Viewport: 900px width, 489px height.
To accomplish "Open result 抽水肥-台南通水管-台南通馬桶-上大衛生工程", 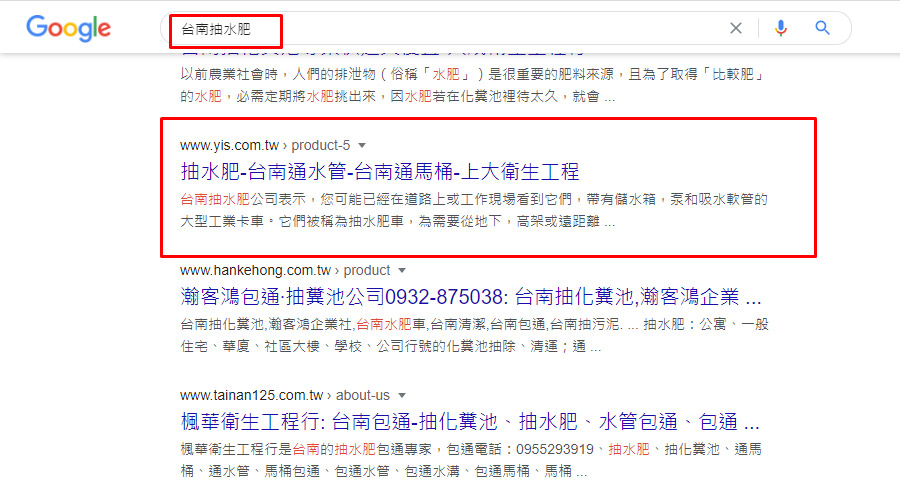I will (x=380, y=172).
